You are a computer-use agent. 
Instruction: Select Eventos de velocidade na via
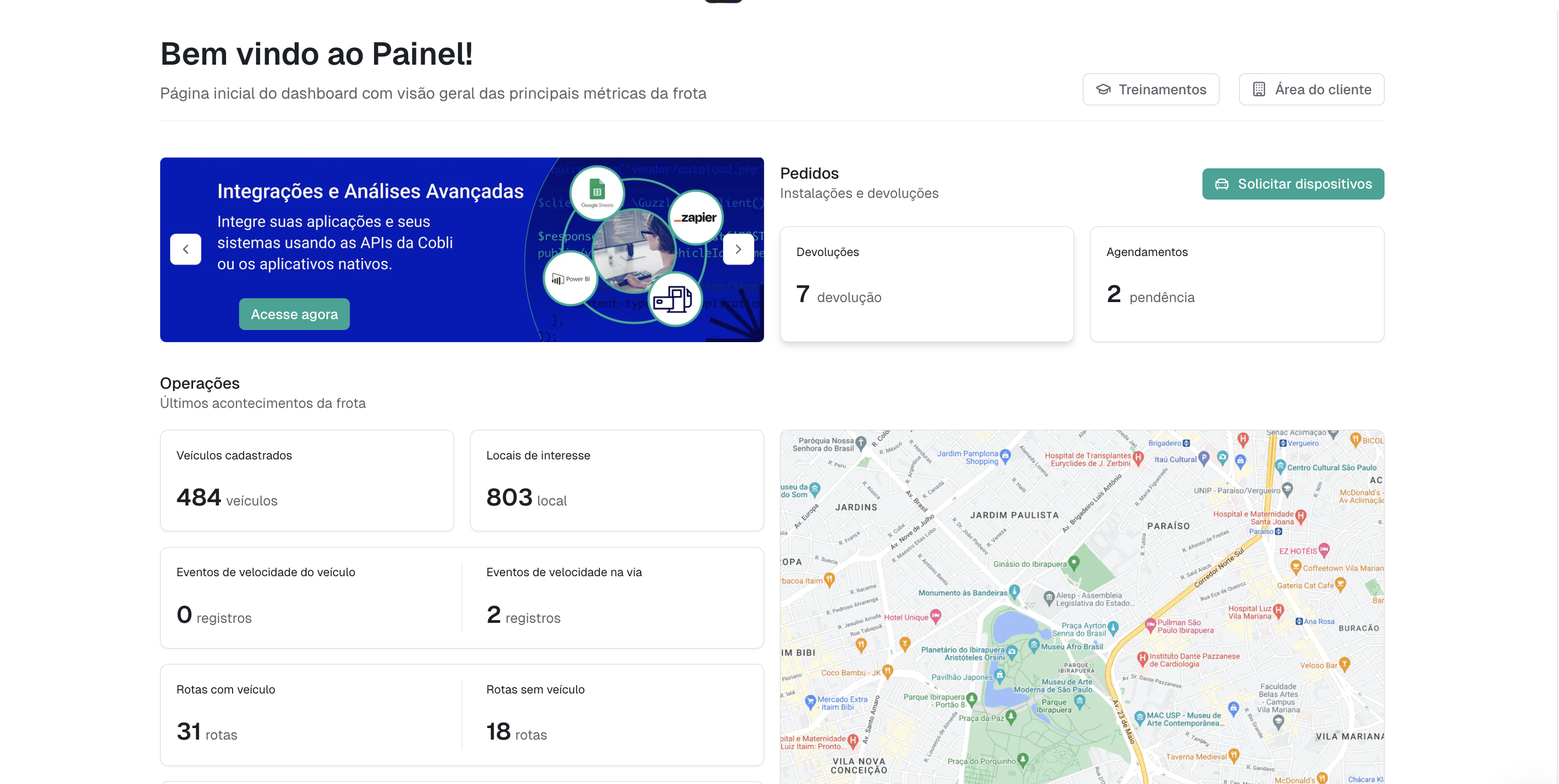pyautogui.click(x=613, y=598)
